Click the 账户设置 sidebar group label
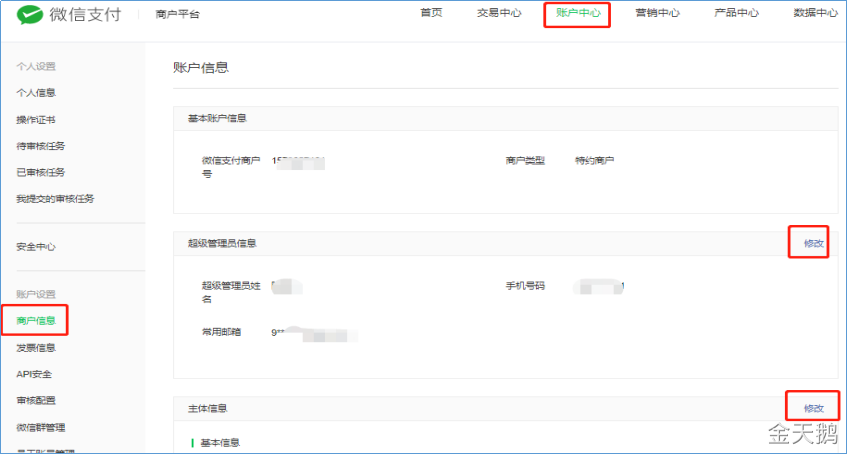 coord(36,295)
